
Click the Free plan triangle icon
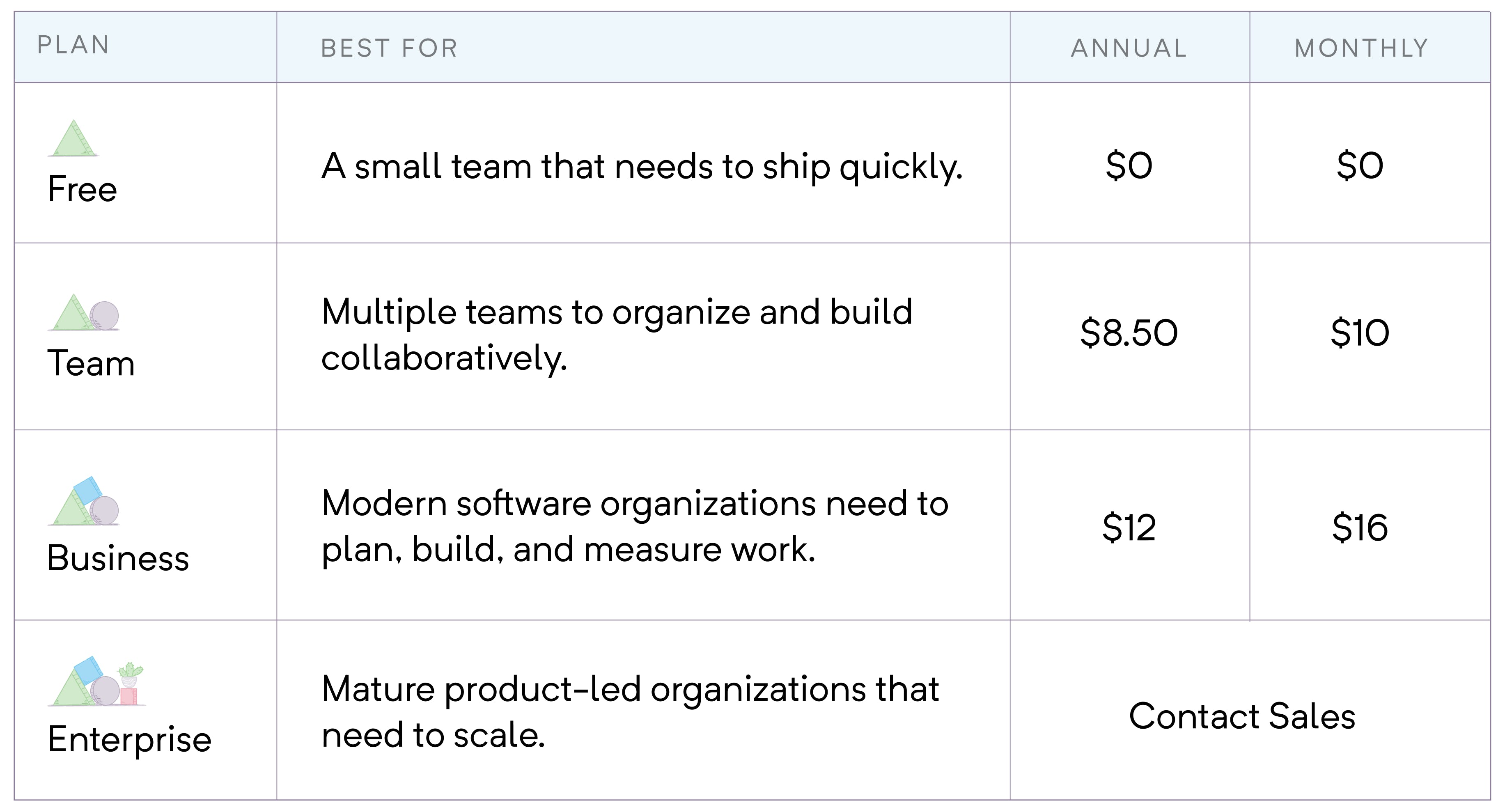coord(73,139)
